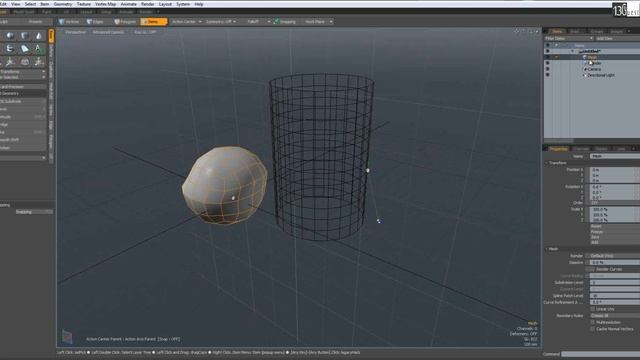
Task: Click the Freeze transform button
Action: [615, 231]
